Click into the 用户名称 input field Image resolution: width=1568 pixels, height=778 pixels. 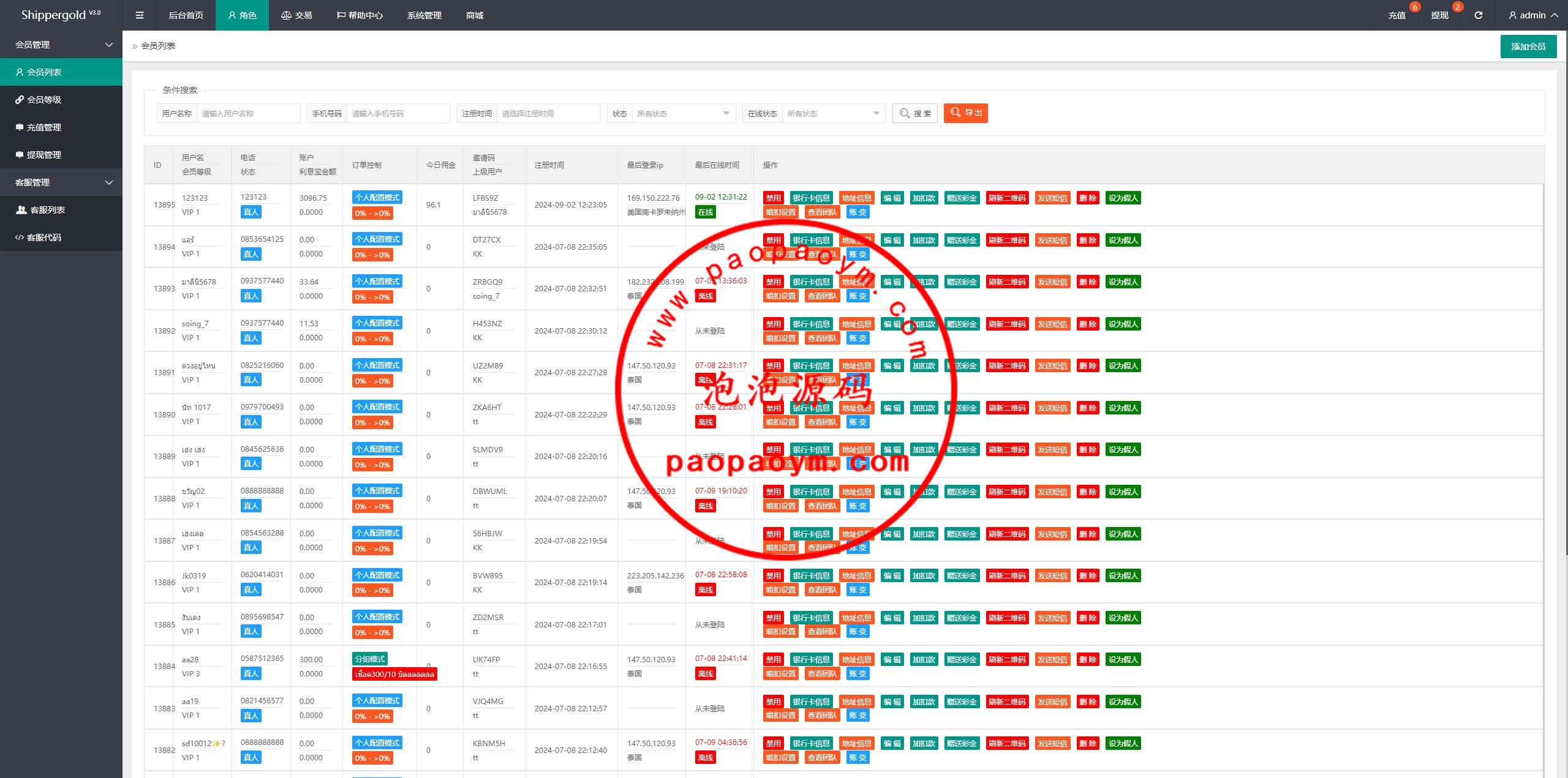pos(248,113)
